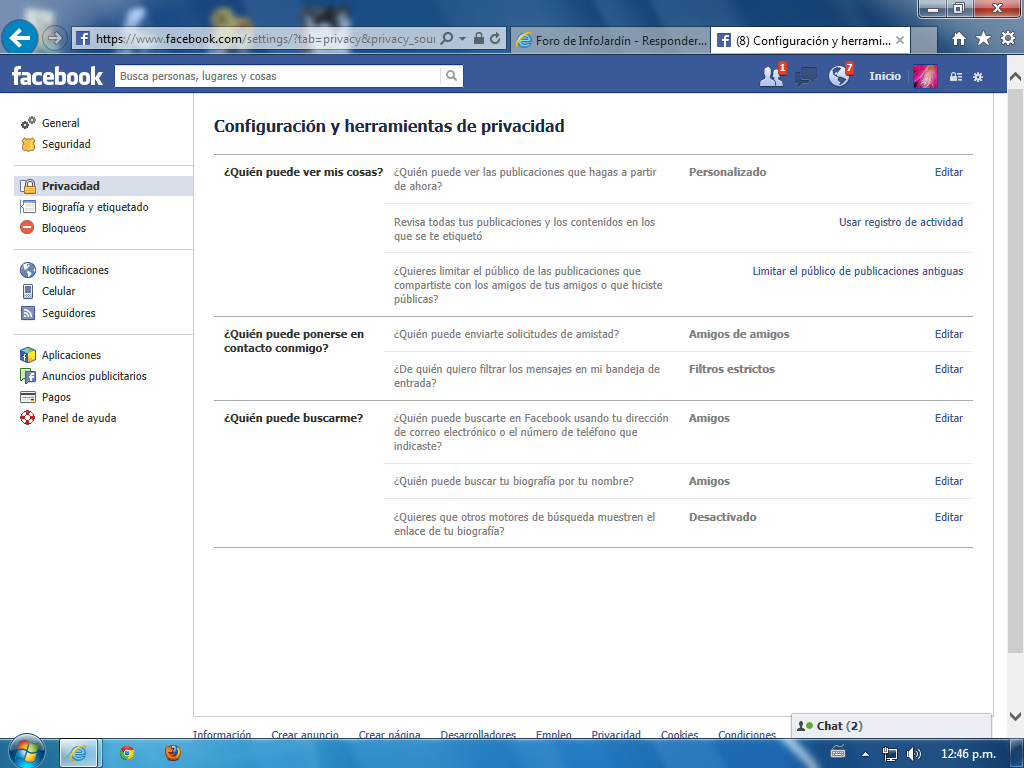Click the Facebook logo

pyautogui.click(x=57, y=76)
